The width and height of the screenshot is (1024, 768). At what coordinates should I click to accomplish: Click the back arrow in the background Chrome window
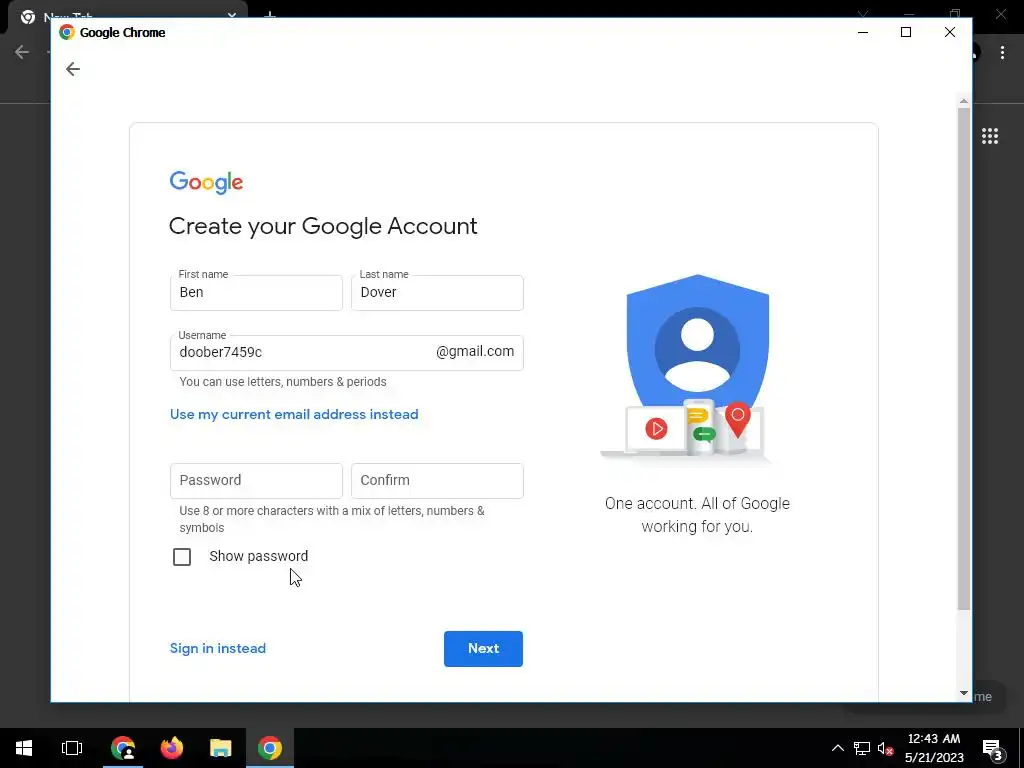pyautogui.click(x=22, y=52)
